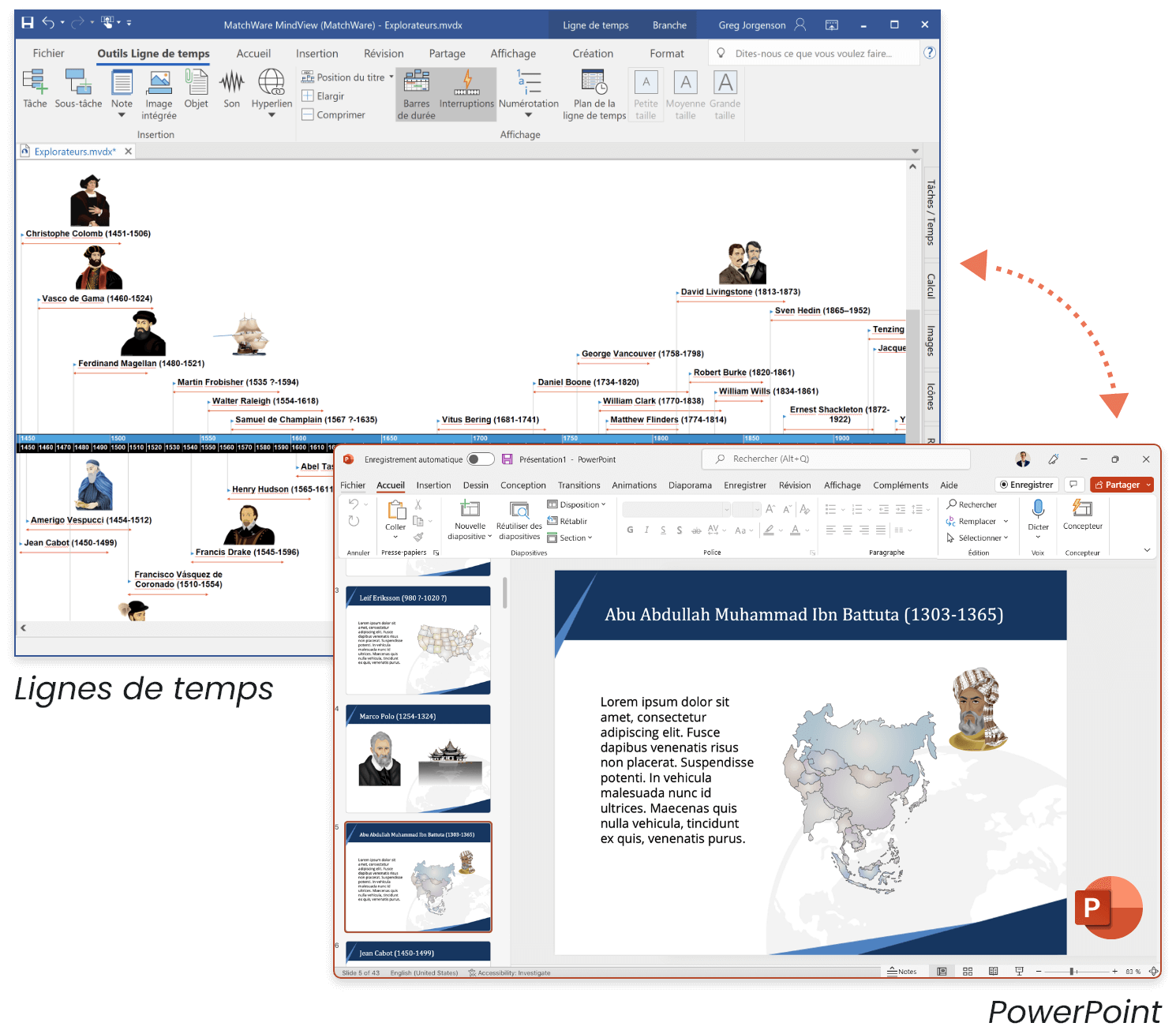Screen dimensions: 1176x1034
Task: Click Rétablir in PowerPoint Diapositives group
Action: [567, 521]
